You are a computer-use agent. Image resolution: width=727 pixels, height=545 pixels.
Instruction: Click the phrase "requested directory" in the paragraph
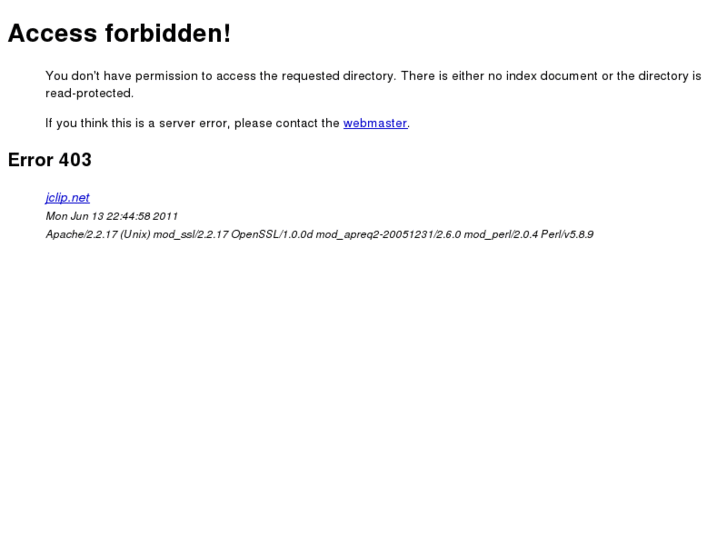[x=338, y=76]
